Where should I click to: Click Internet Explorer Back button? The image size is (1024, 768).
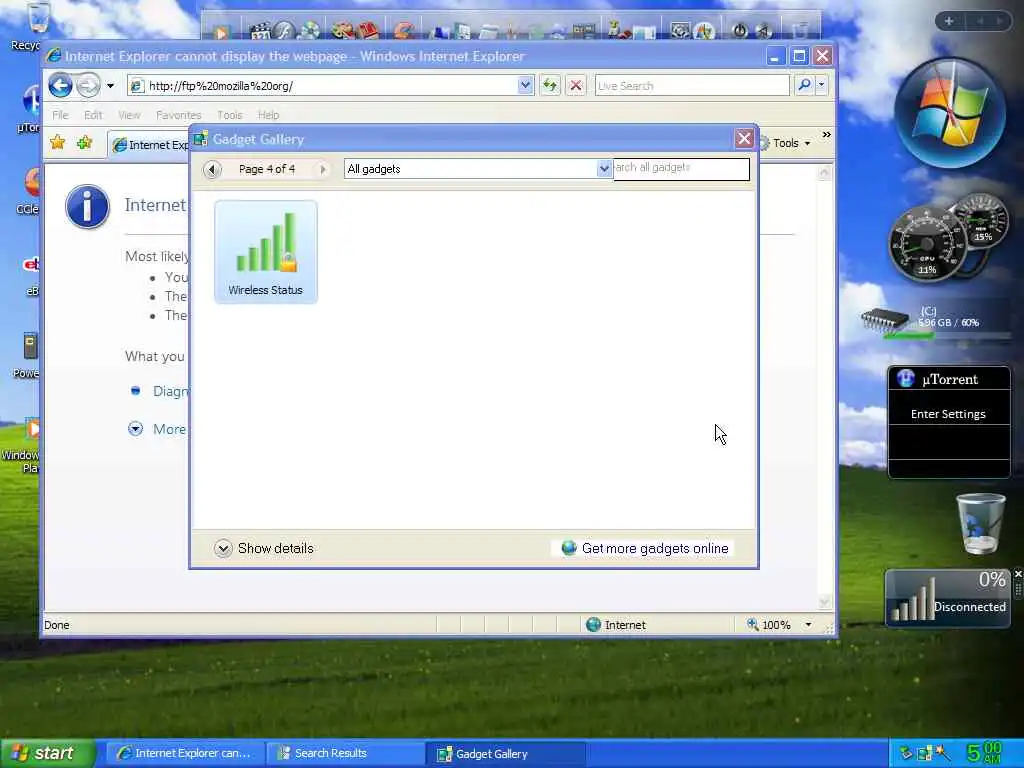click(60, 86)
